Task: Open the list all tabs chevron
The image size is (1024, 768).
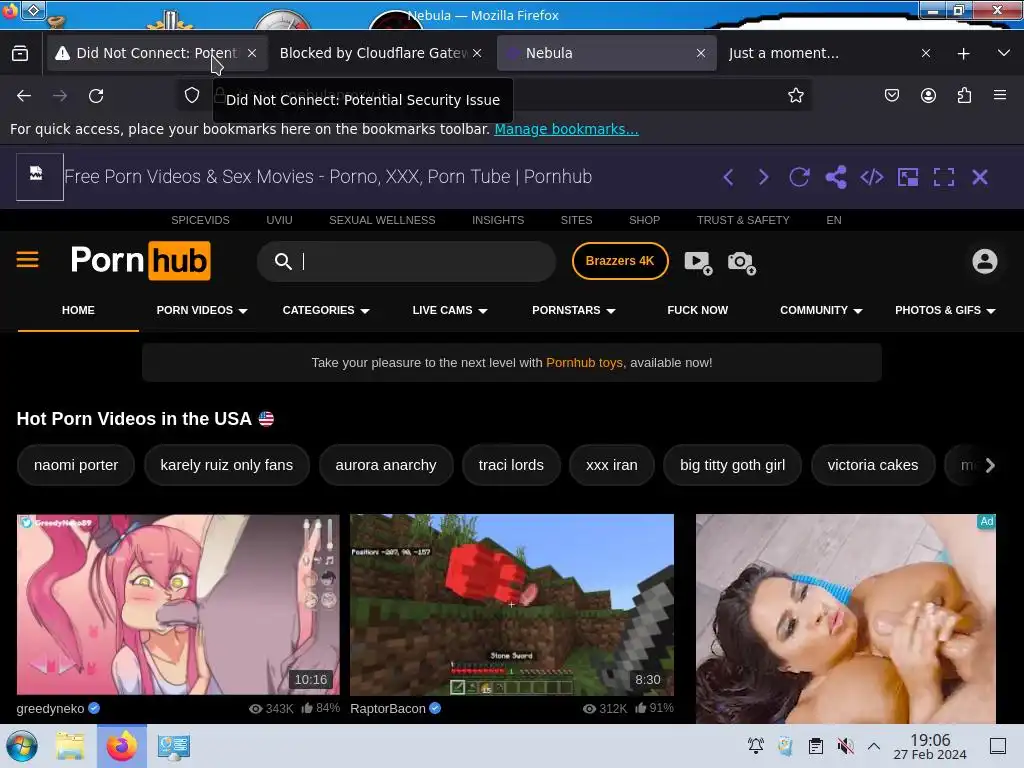Action: coord(1004,53)
